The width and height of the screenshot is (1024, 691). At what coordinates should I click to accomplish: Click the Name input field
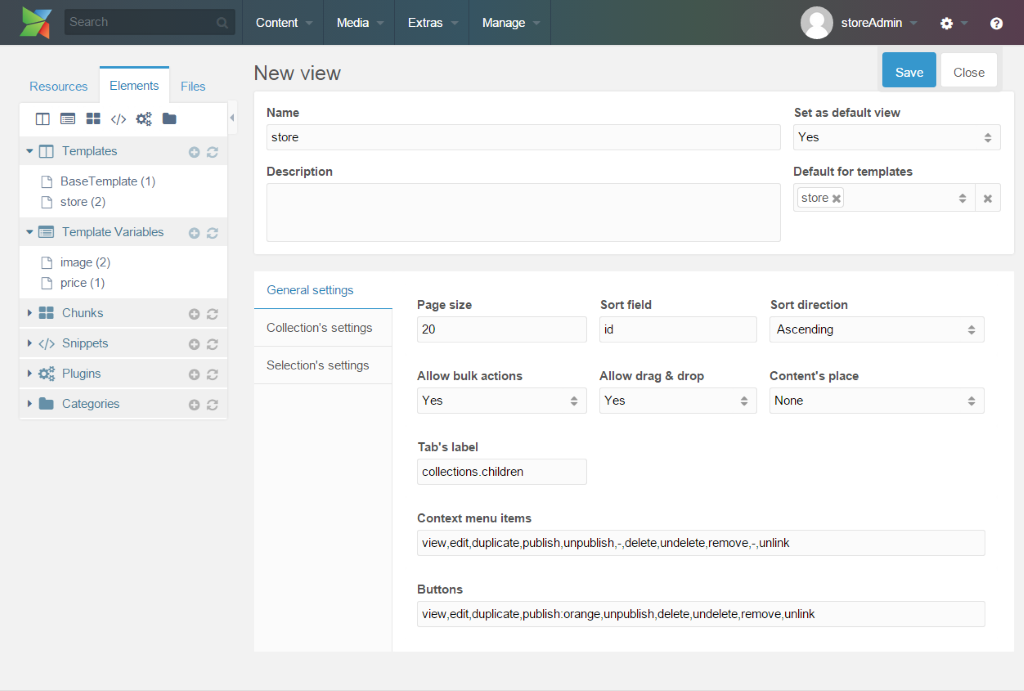[523, 137]
